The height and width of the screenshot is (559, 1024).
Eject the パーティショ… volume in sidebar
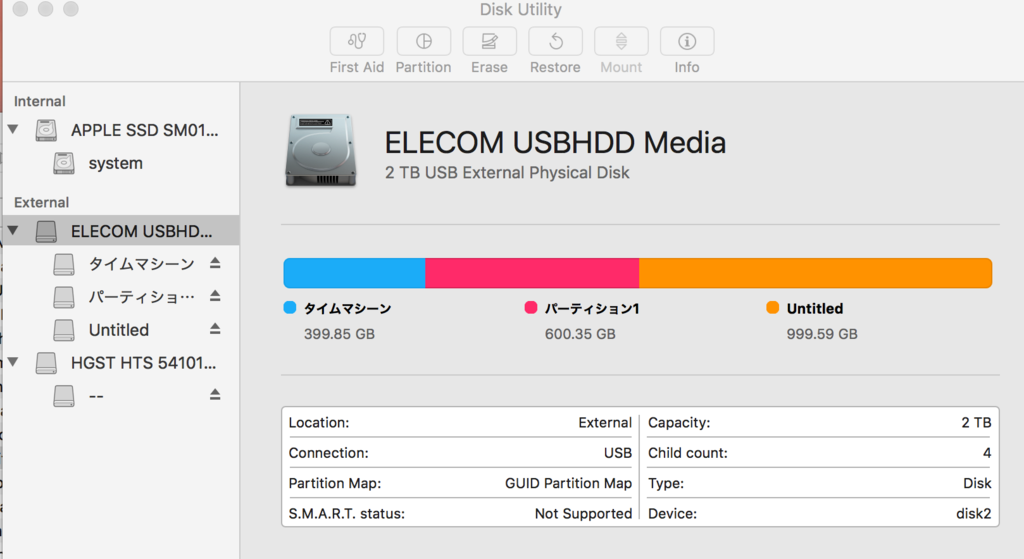(x=215, y=296)
